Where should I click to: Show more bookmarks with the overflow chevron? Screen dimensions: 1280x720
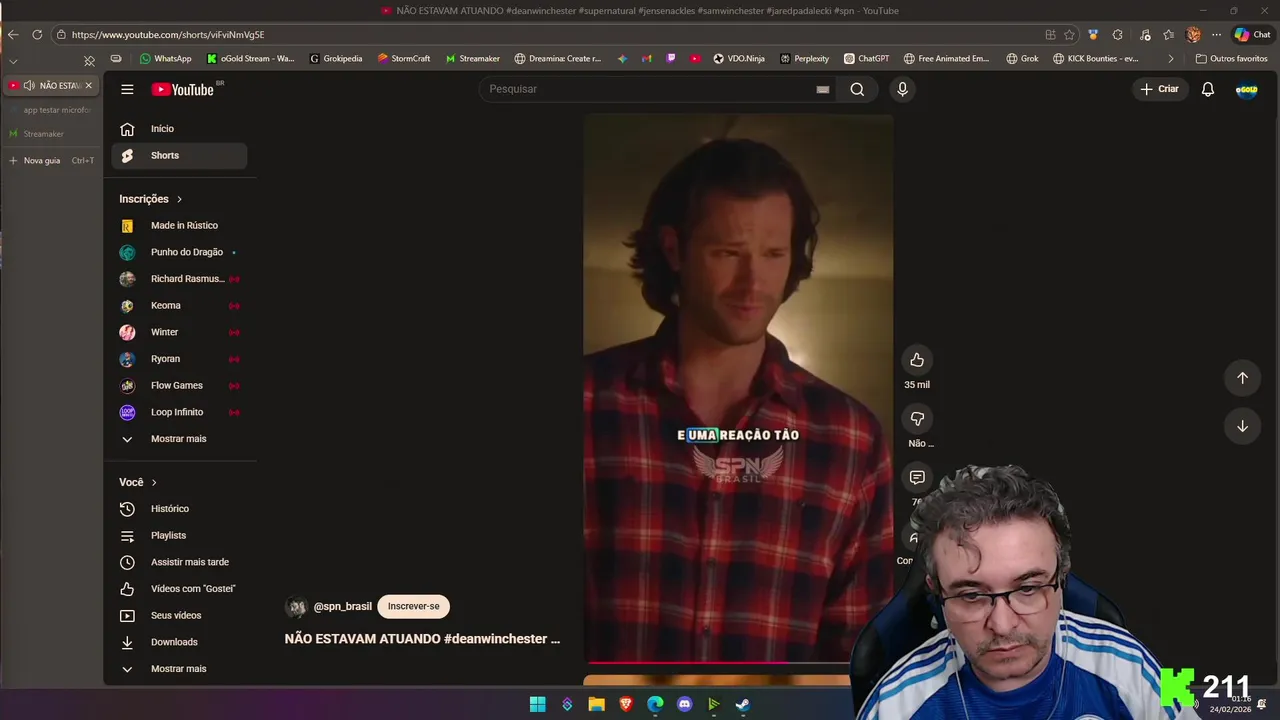pyautogui.click(x=1171, y=58)
